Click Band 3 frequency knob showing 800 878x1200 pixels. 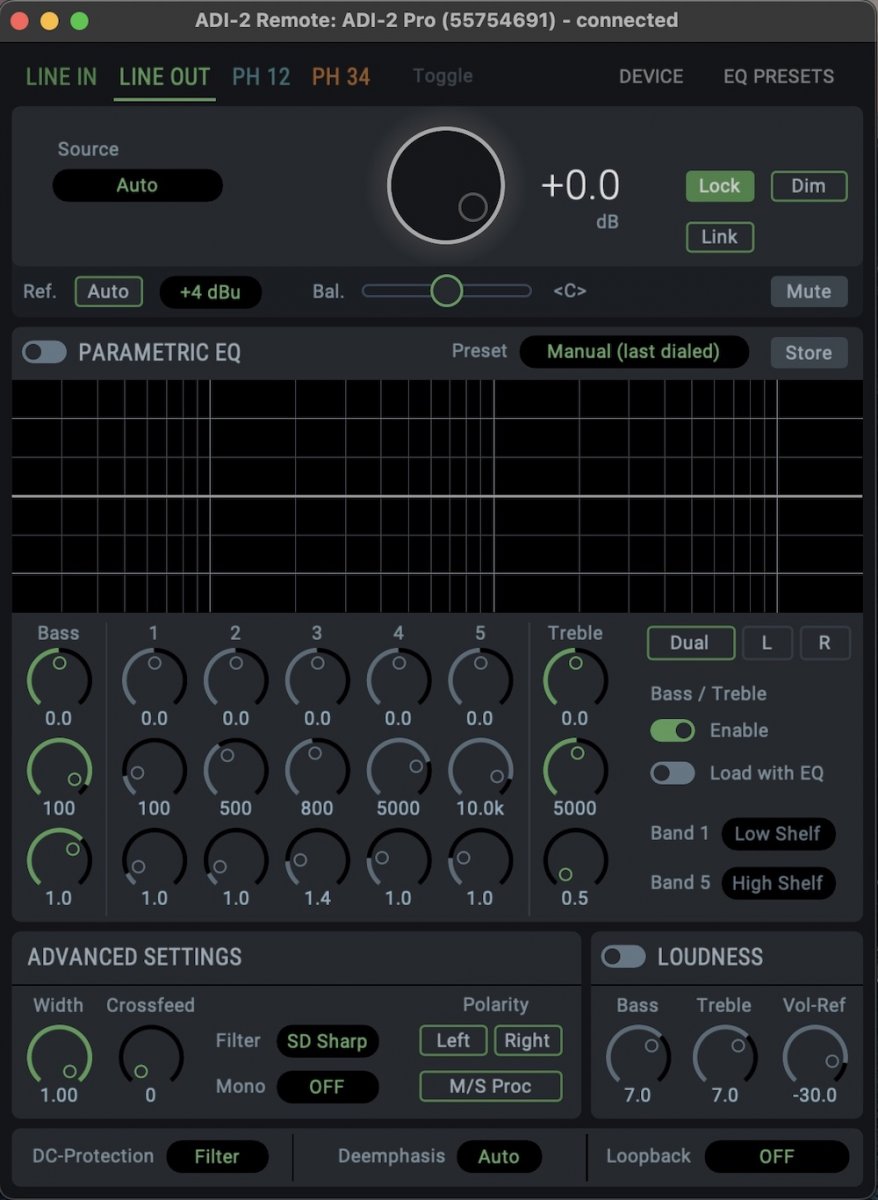click(x=317, y=770)
